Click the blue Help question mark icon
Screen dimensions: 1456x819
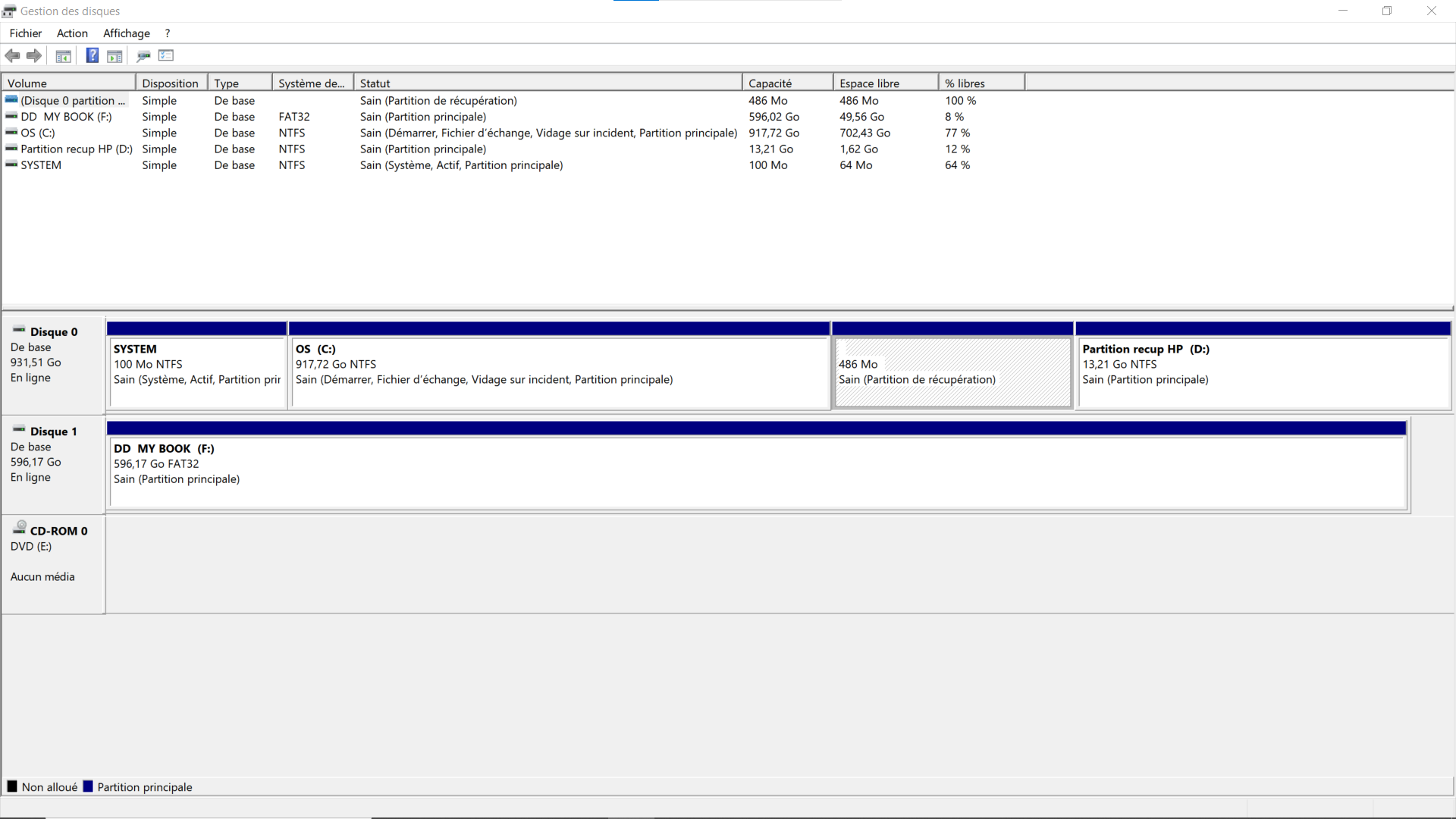coord(92,55)
